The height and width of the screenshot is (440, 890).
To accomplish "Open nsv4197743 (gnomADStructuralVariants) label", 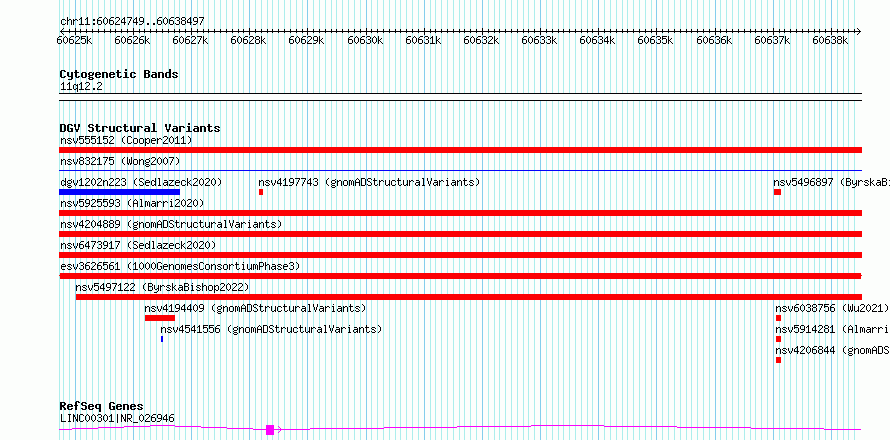I will (369, 182).
